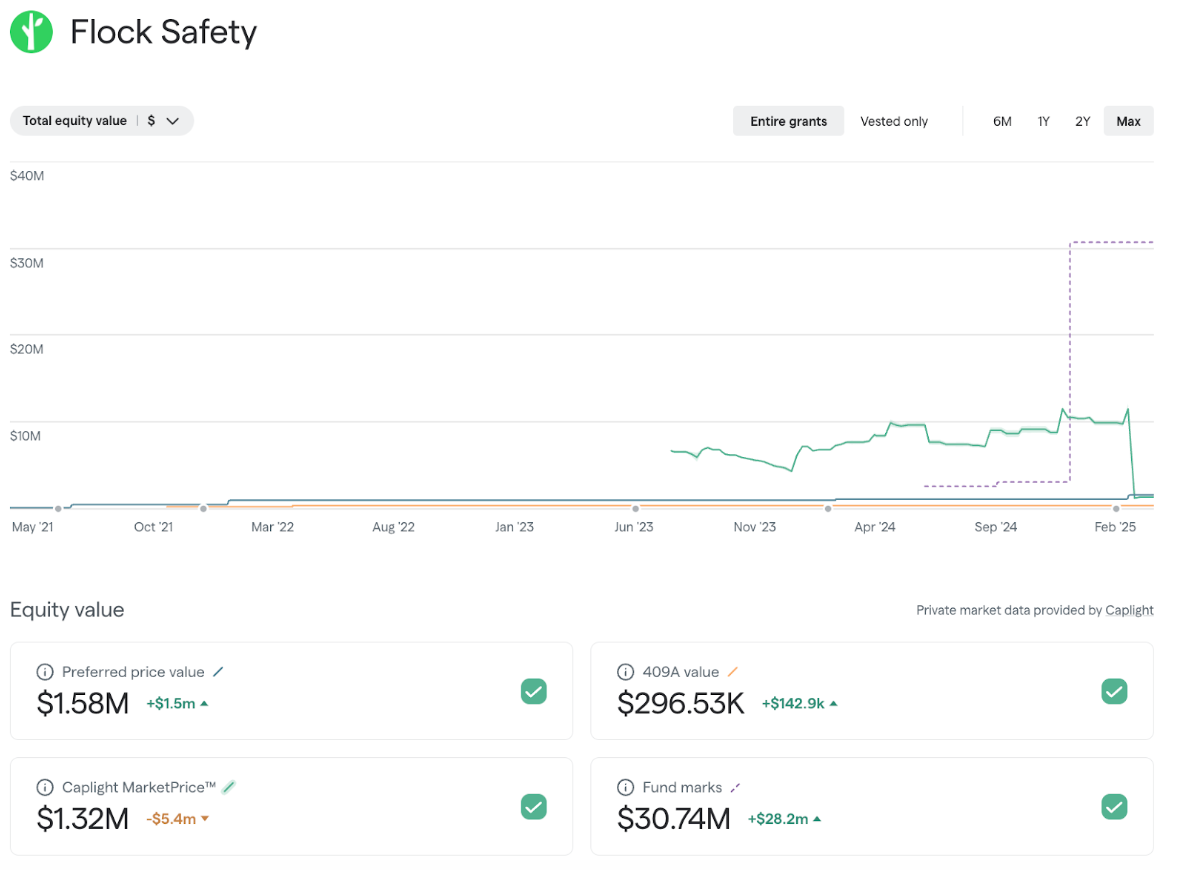Viewport: 1178px width, 870px height.
Task: Disable the 409A value chart overlay
Action: (1114, 691)
